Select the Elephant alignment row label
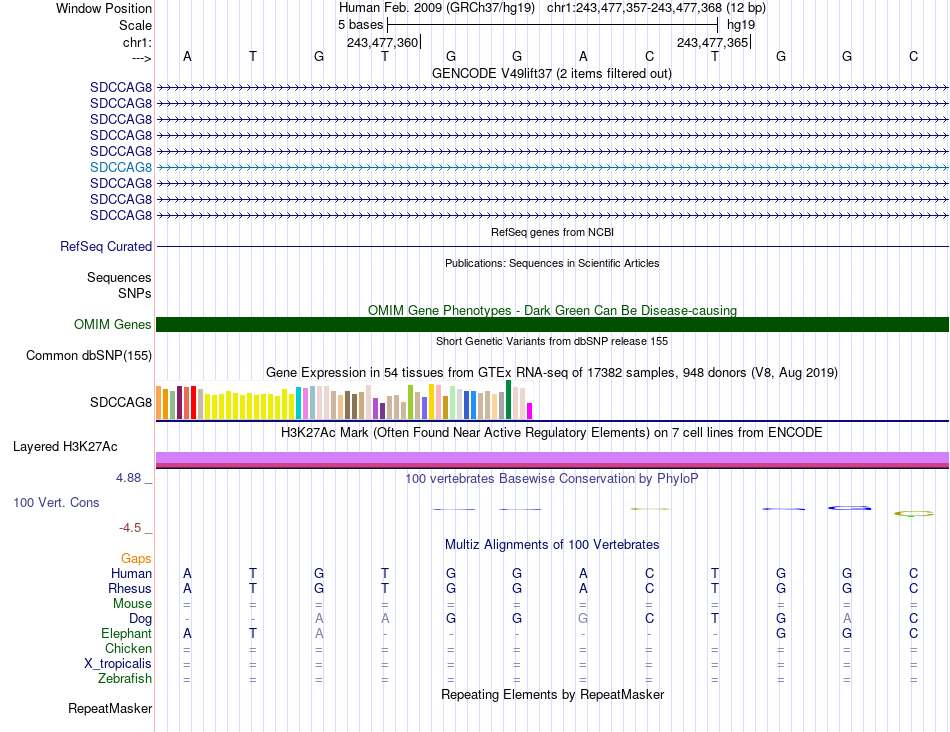This screenshot has height=732, width=950. click(x=126, y=633)
